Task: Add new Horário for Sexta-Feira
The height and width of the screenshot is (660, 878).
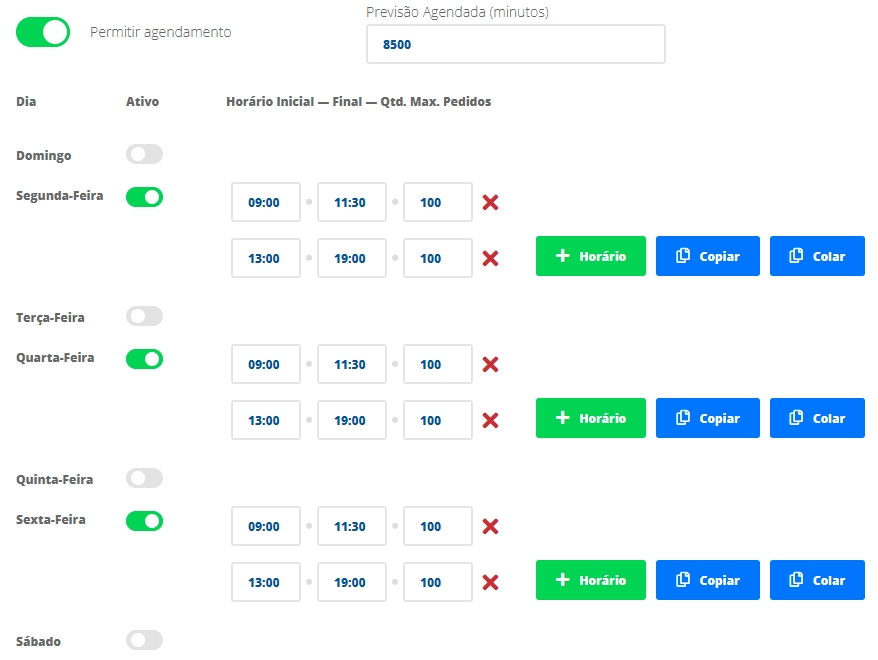Action: pyautogui.click(x=590, y=580)
